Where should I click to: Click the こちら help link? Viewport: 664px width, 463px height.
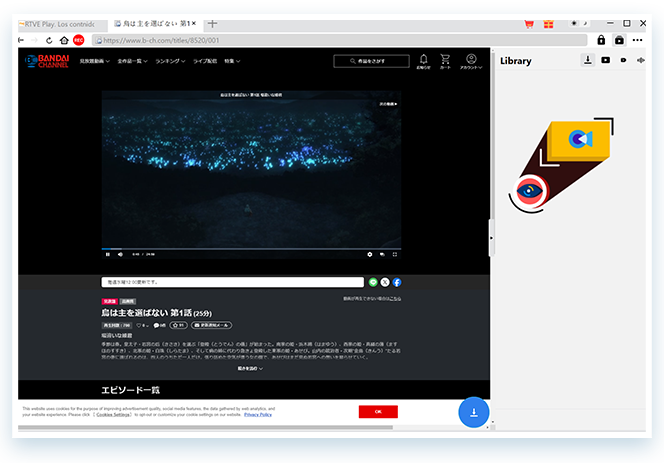tap(396, 299)
